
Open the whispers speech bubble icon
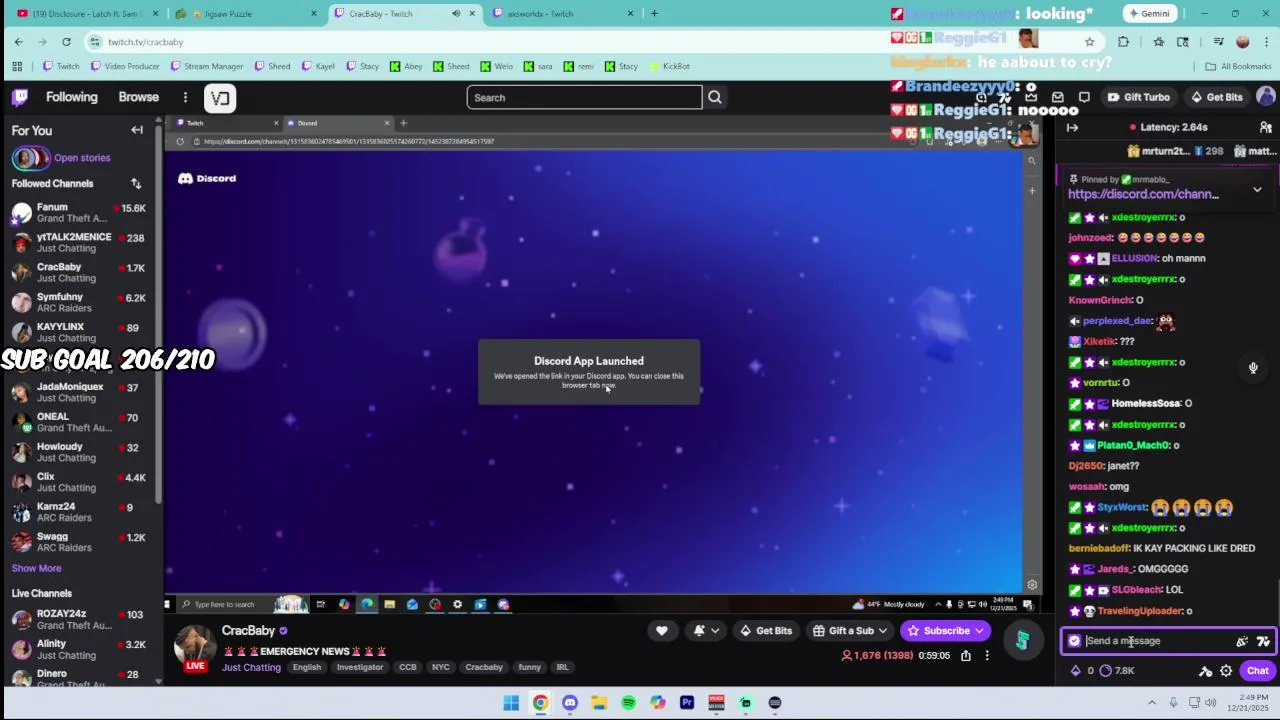pyautogui.click(x=1084, y=97)
